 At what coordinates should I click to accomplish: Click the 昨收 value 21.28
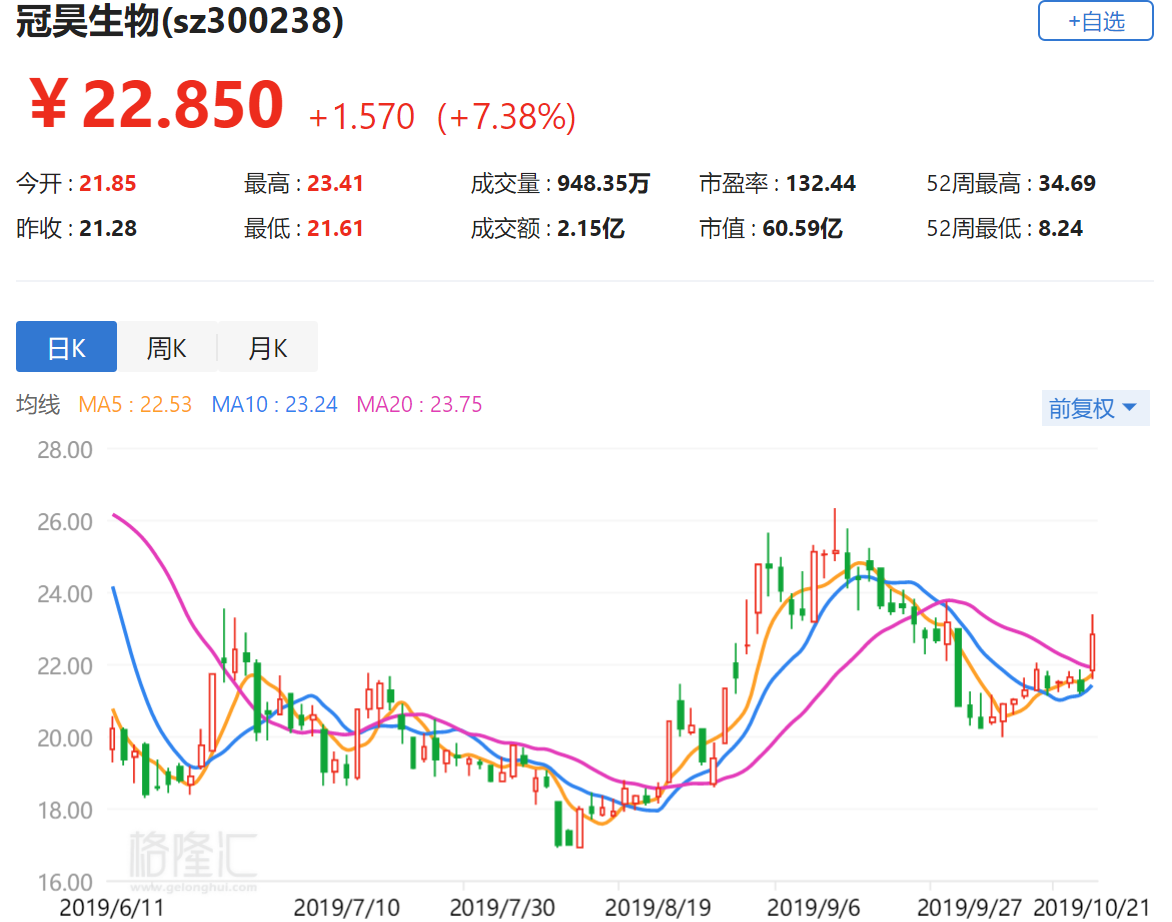[x=108, y=228]
